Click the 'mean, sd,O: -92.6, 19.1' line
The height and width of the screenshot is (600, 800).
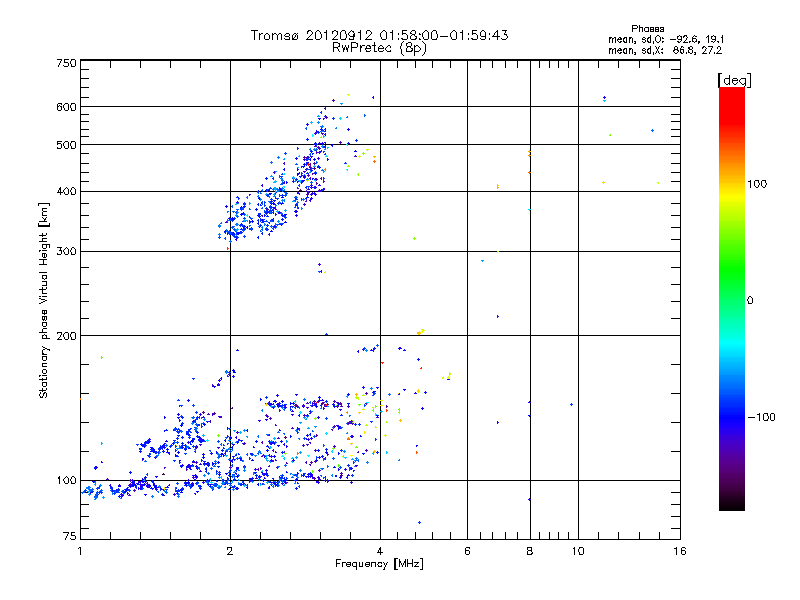[x=666, y=39]
